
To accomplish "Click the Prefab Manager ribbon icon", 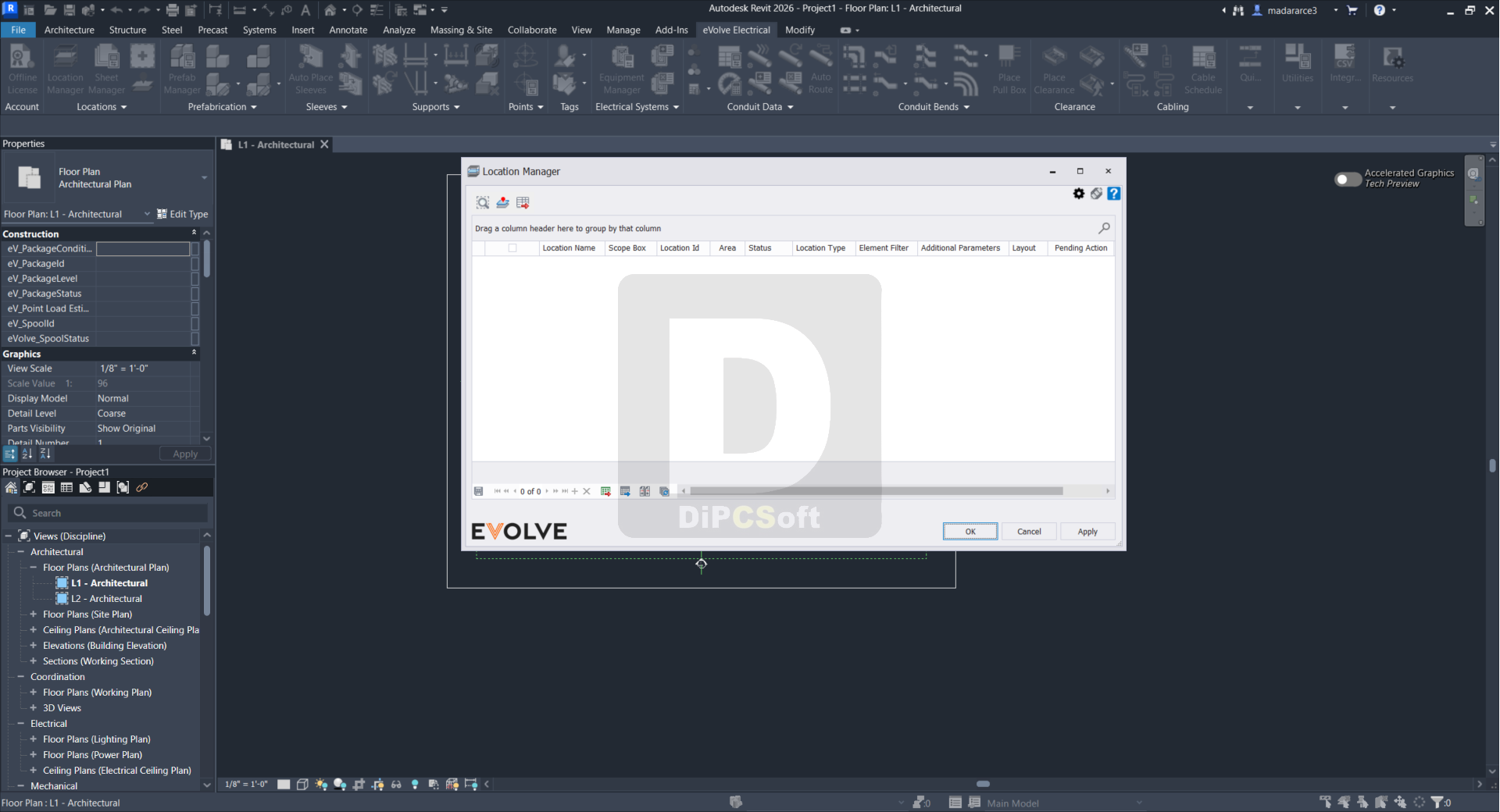I will tap(182, 69).
